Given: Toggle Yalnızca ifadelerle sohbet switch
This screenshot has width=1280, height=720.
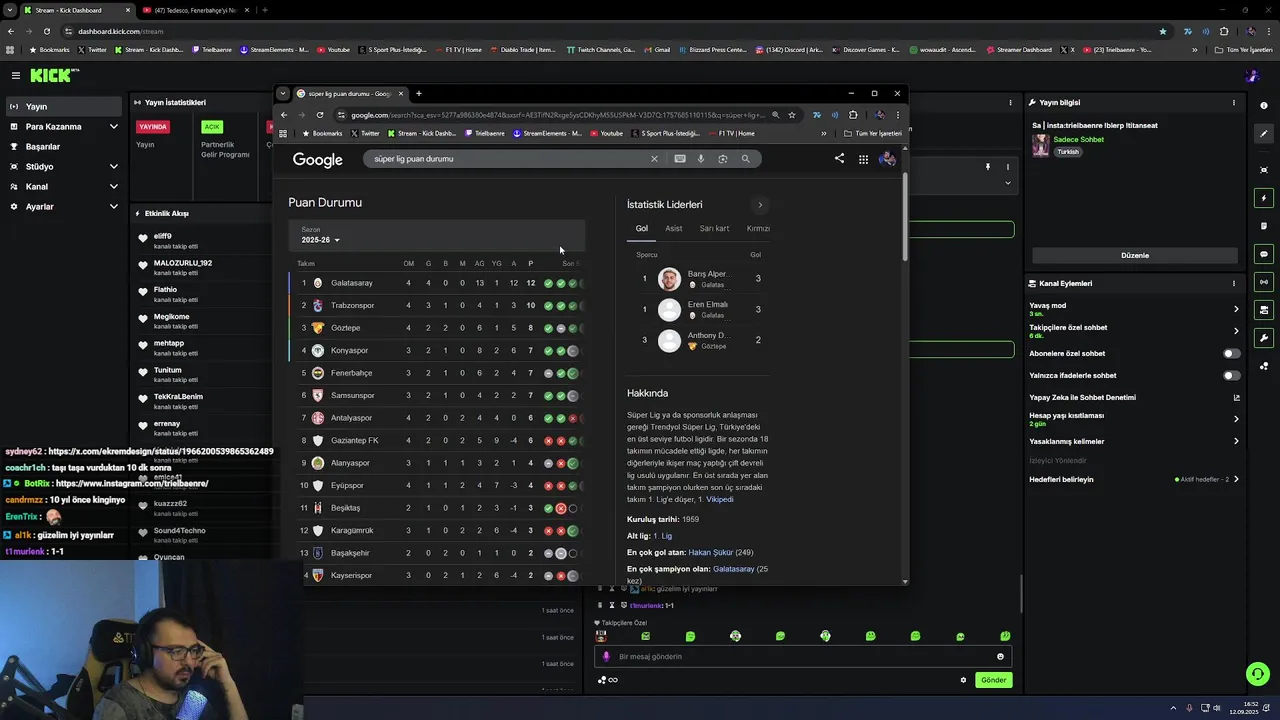Looking at the screenshot, I should (1232, 376).
